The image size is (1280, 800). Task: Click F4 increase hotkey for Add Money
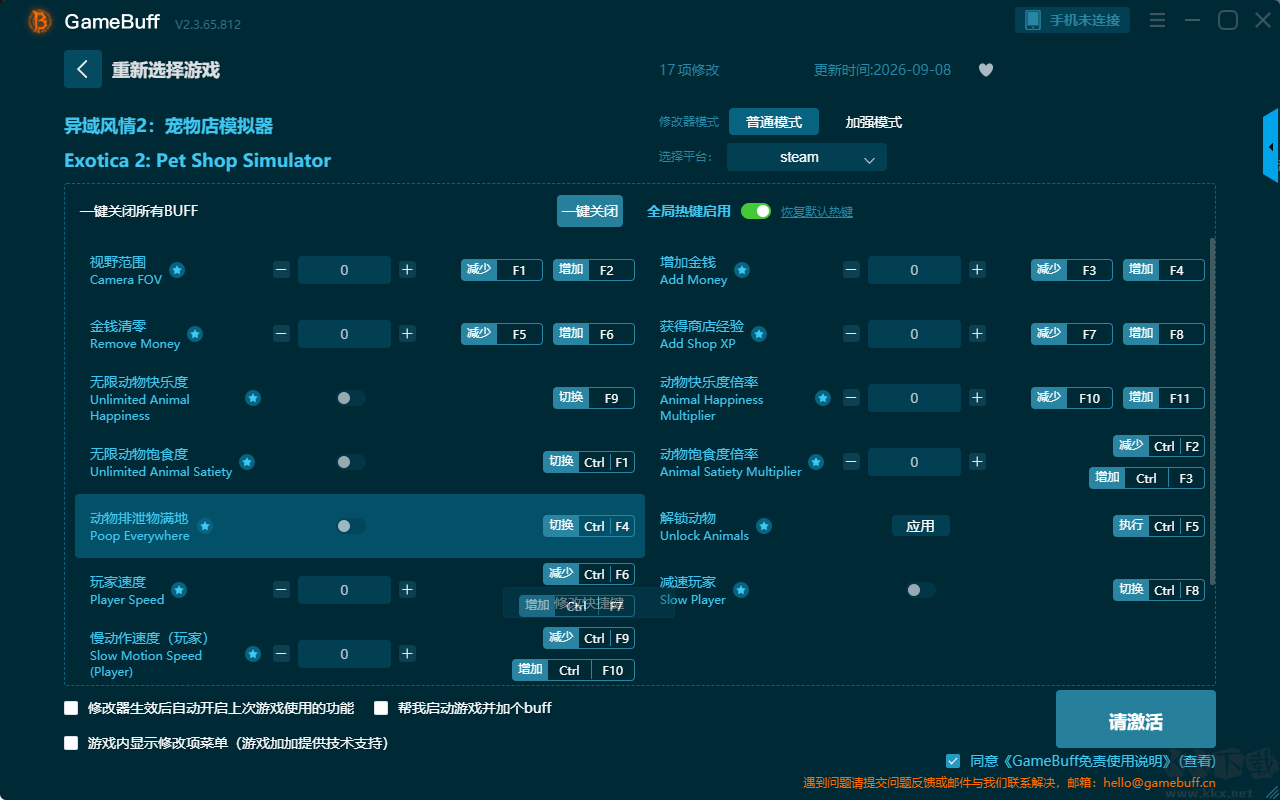point(1164,270)
